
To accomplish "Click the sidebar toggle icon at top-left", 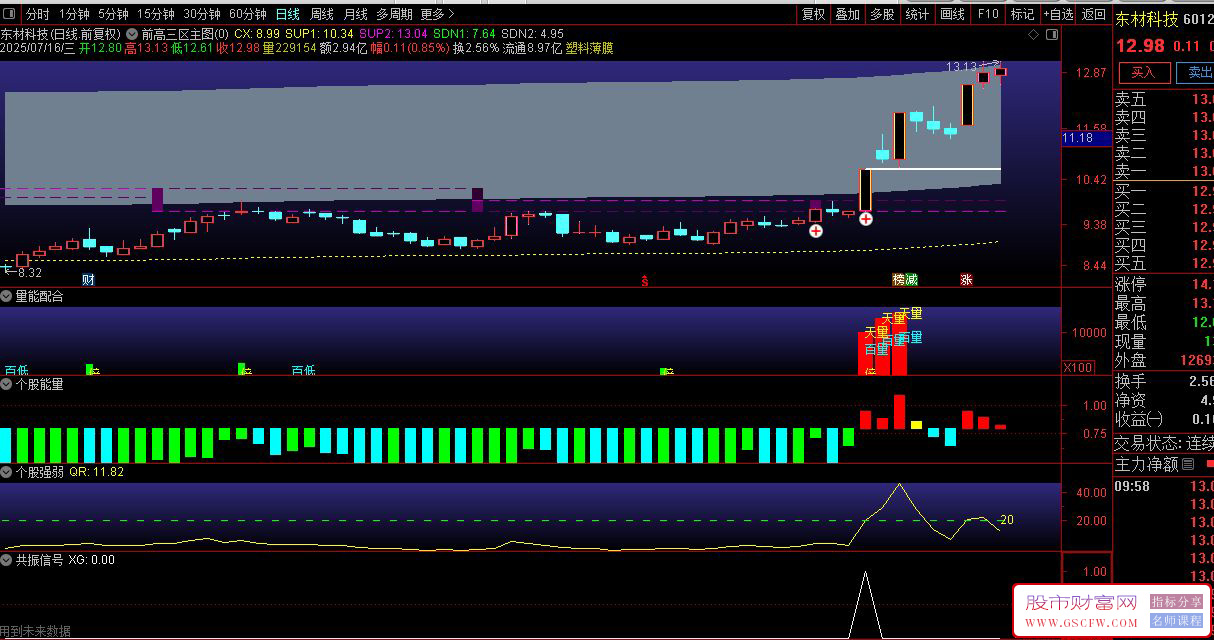I will tap(9, 14).
